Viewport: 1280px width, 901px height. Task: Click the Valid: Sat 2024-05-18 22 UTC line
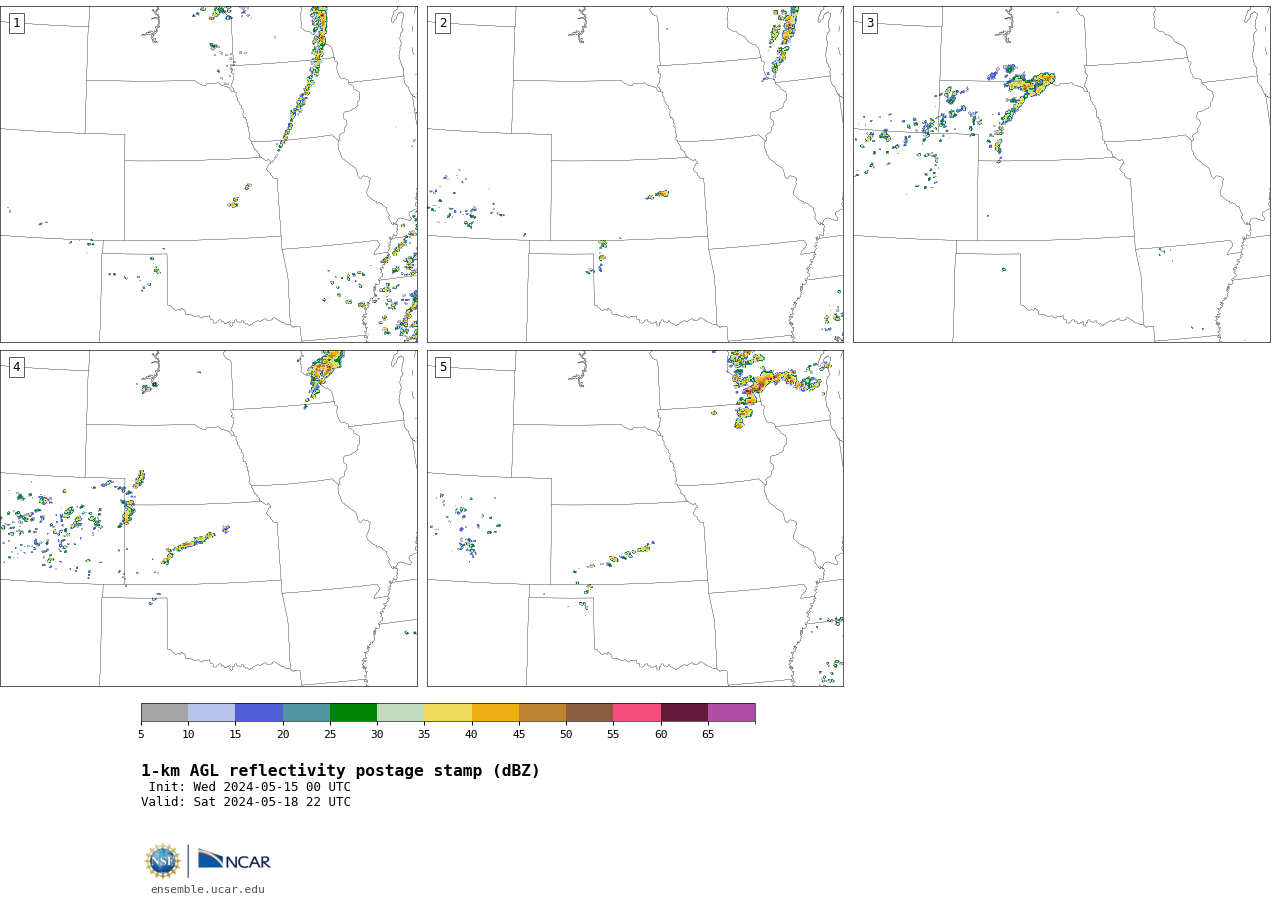coord(246,802)
